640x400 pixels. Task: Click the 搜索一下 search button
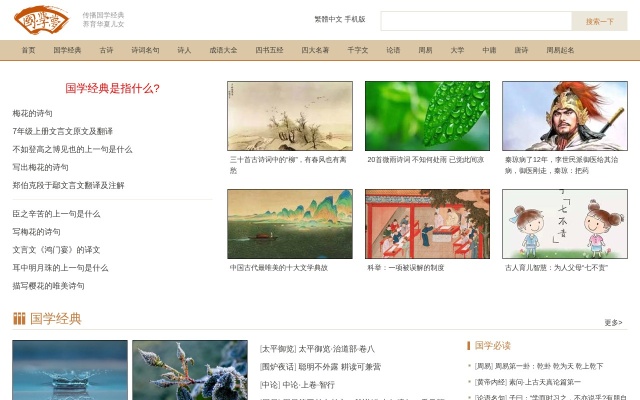(x=599, y=21)
